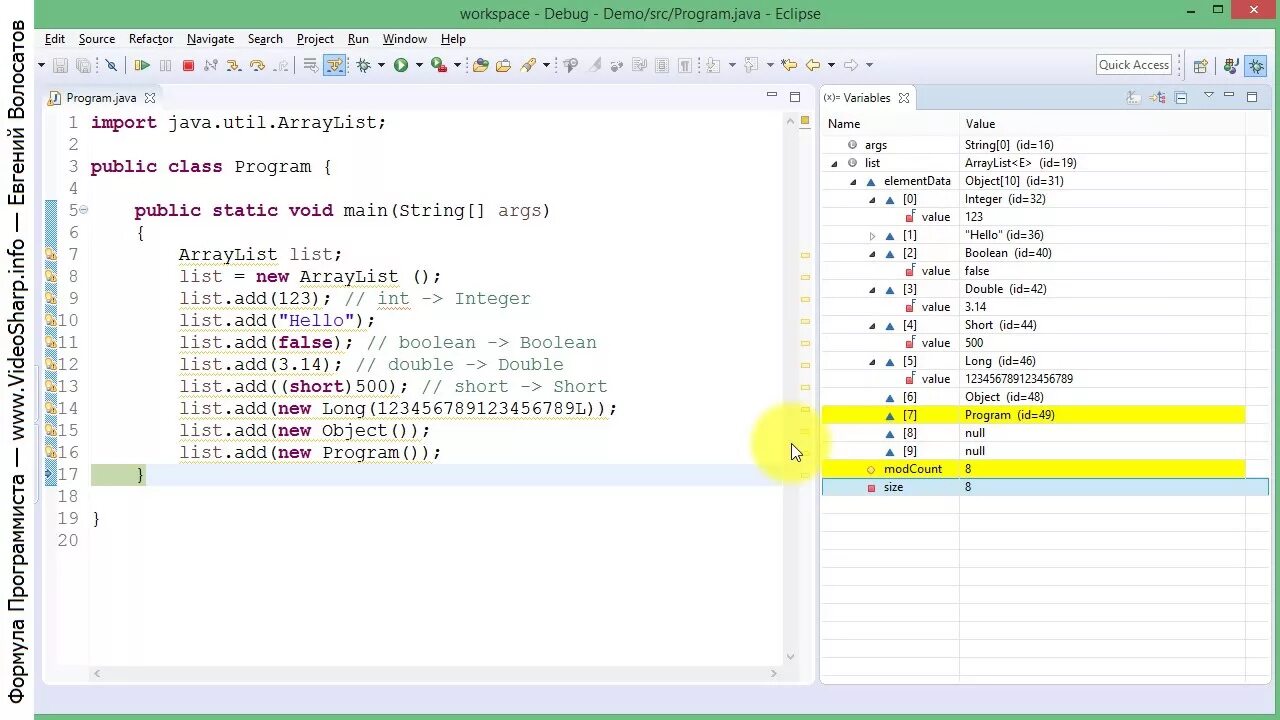The image size is (1280, 720).
Task: Launch Debug with the bug icon
Action: [x=364, y=65]
